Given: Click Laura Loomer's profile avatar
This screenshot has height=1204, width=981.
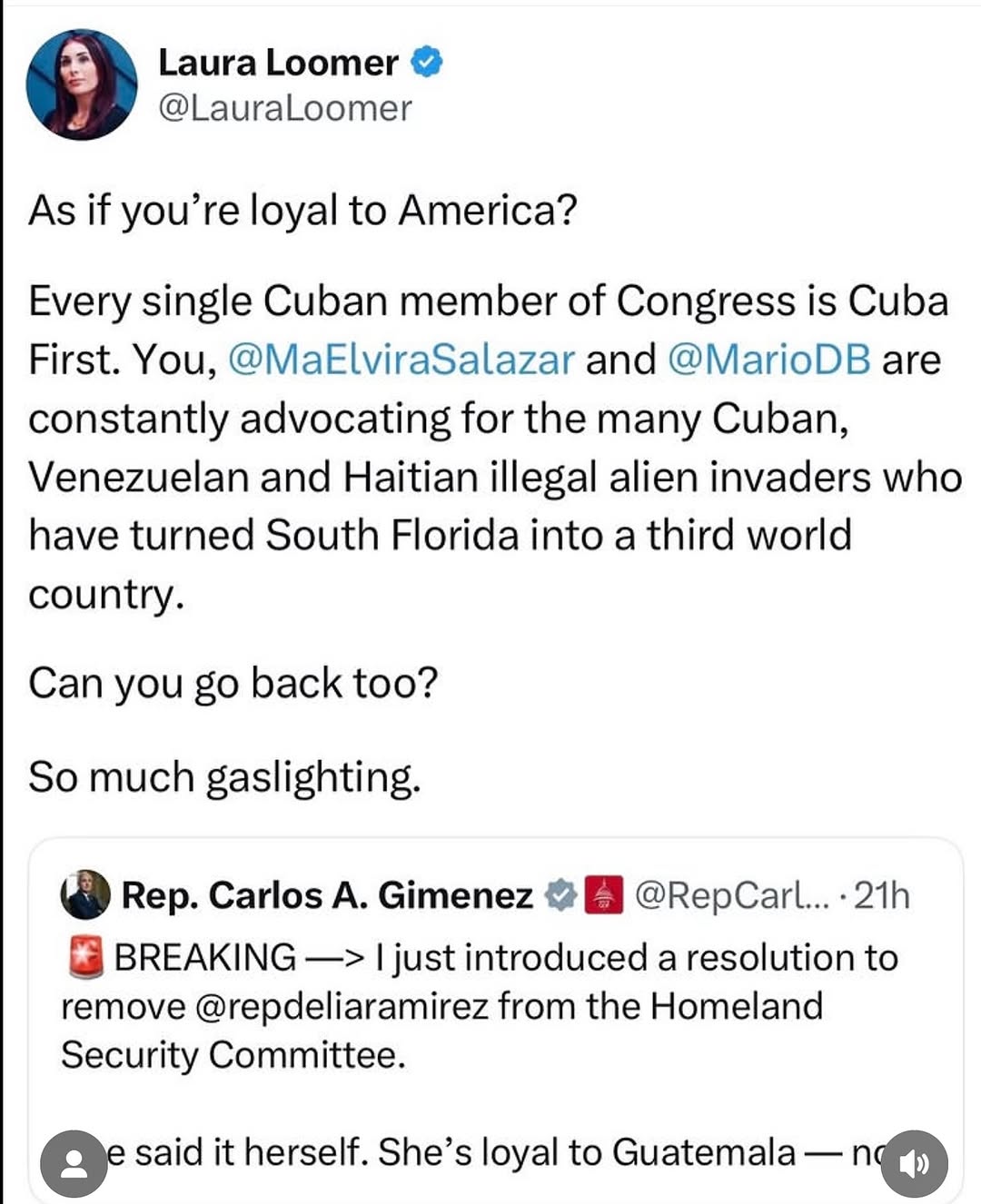Looking at the screenshot, I should coord(82,84).
